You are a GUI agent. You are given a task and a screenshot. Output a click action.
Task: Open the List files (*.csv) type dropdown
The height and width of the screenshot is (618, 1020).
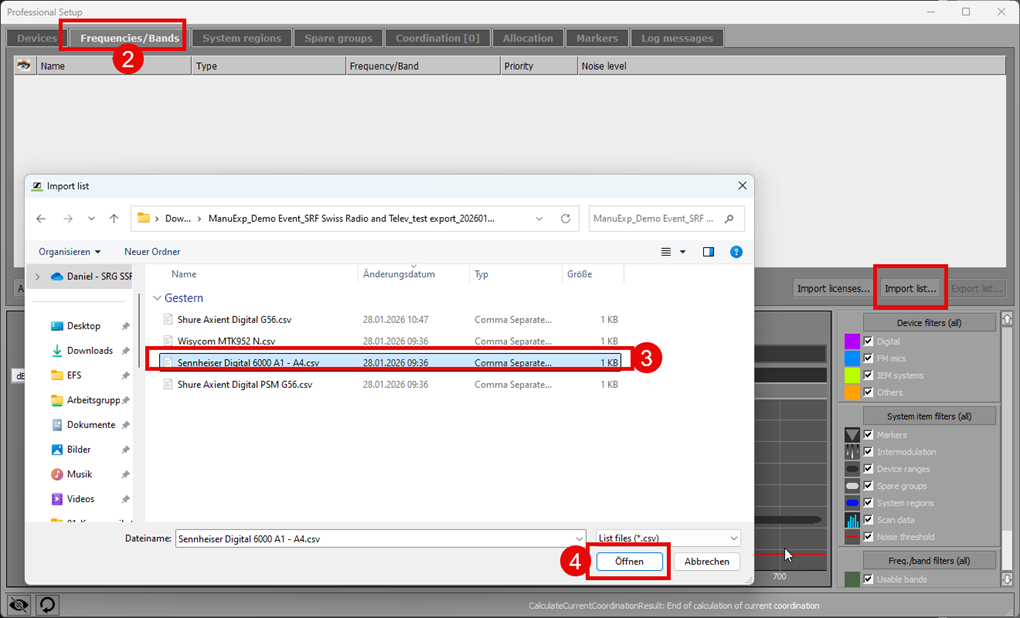pyautogui.click(x=666, y=538)
